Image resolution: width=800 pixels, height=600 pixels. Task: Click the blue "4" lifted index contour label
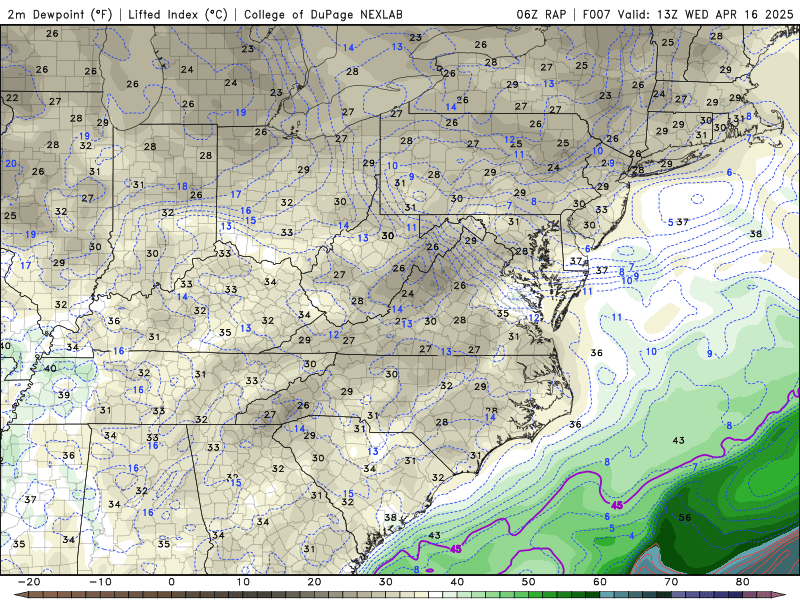[632, 536]
